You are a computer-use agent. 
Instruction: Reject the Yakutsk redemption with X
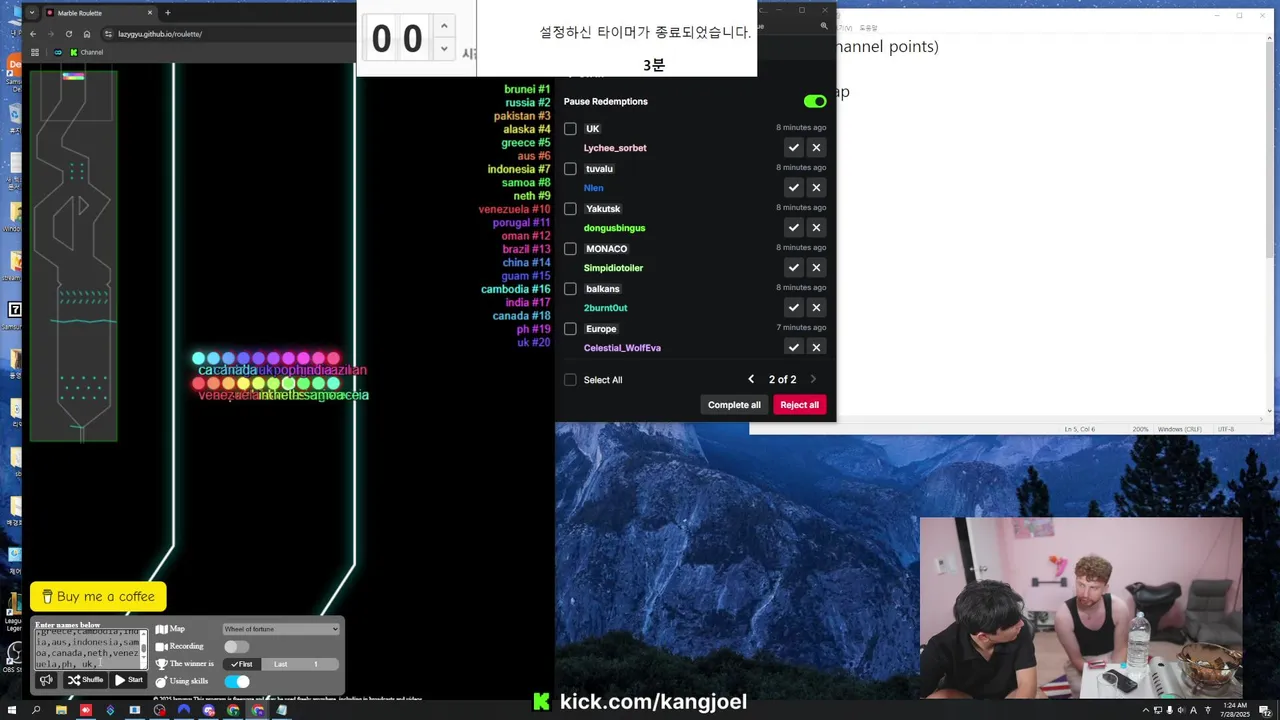[816, 228]
